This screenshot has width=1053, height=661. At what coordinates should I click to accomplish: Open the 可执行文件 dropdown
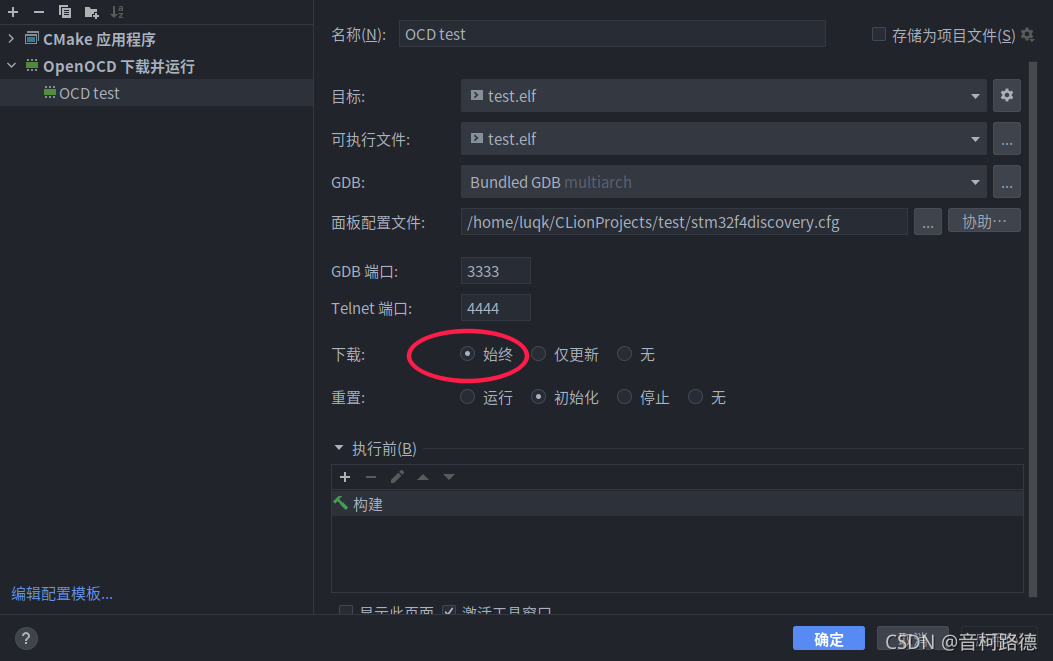[x=723, y=139]
